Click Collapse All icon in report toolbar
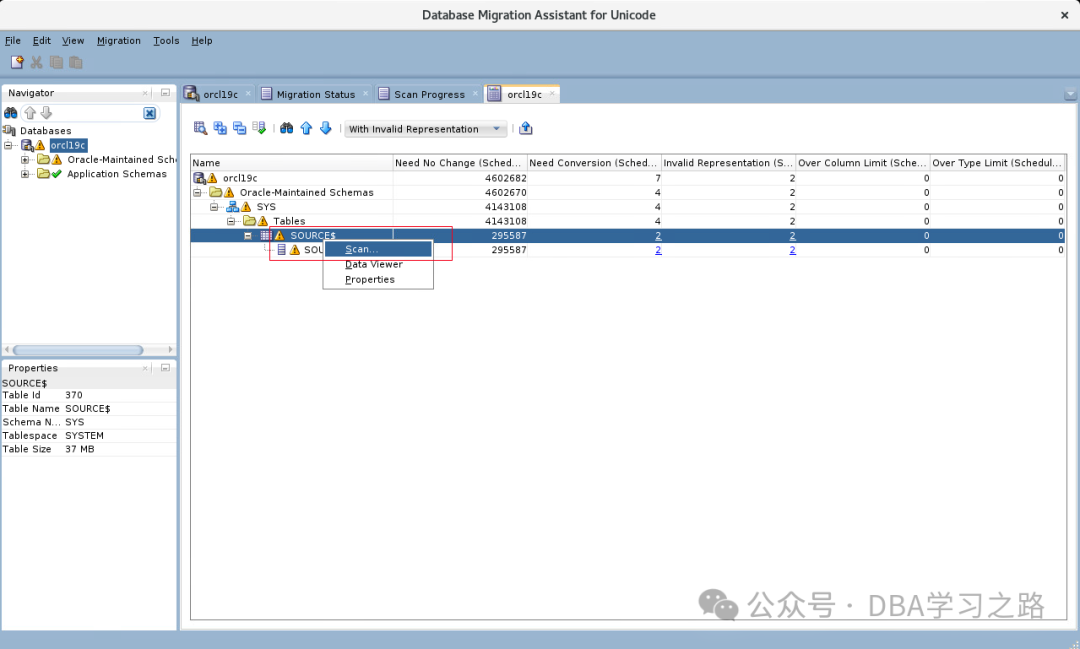This screenshot has width=1080, height=649. [x=240, y=128]
